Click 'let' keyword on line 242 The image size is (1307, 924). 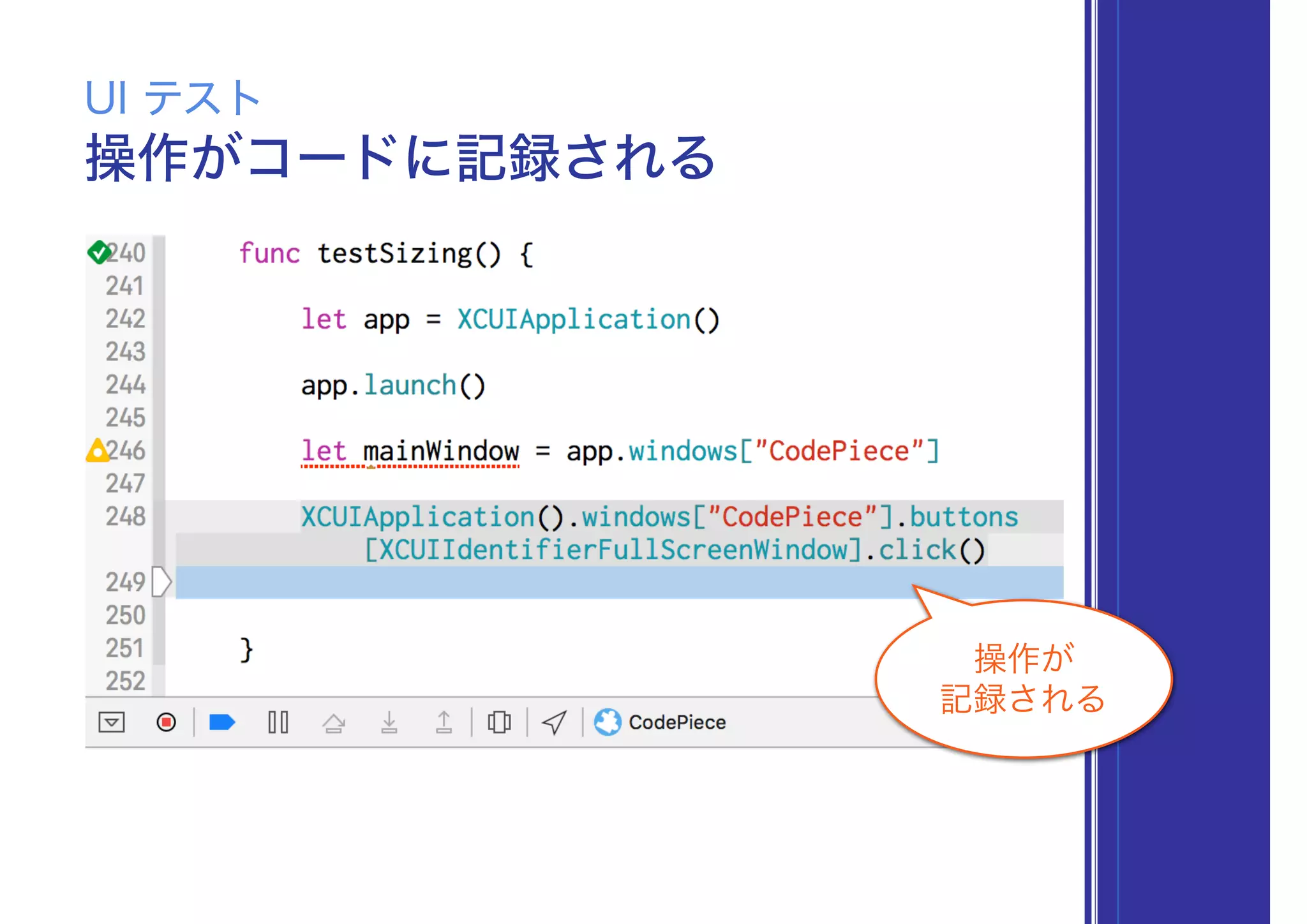coord(324,319)
